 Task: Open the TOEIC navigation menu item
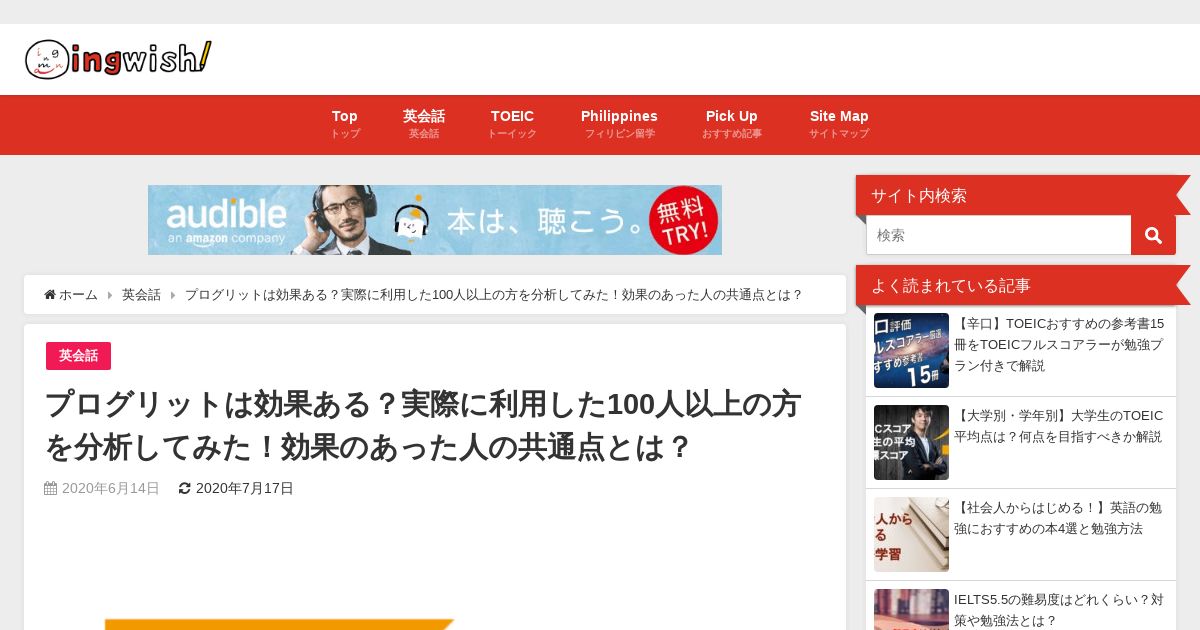tap(512, 124)
